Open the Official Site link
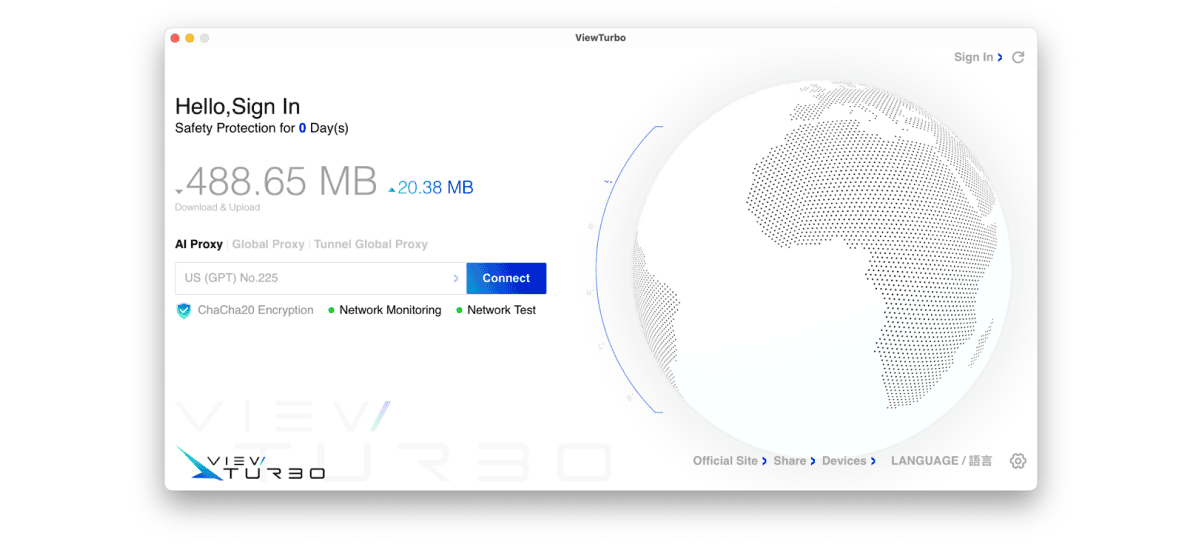 coord(730,461)
